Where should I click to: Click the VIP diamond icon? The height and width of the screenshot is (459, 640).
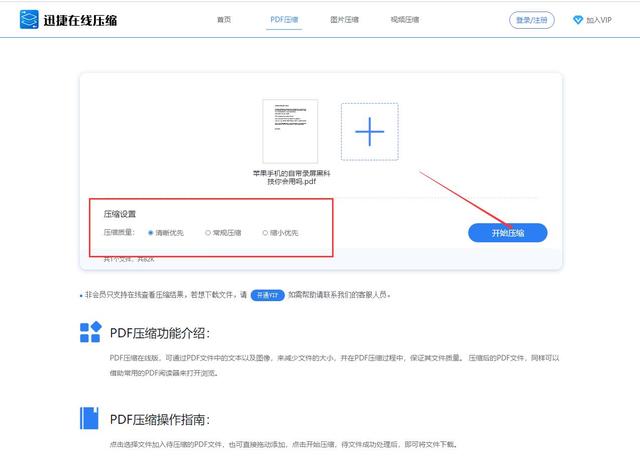578,20
